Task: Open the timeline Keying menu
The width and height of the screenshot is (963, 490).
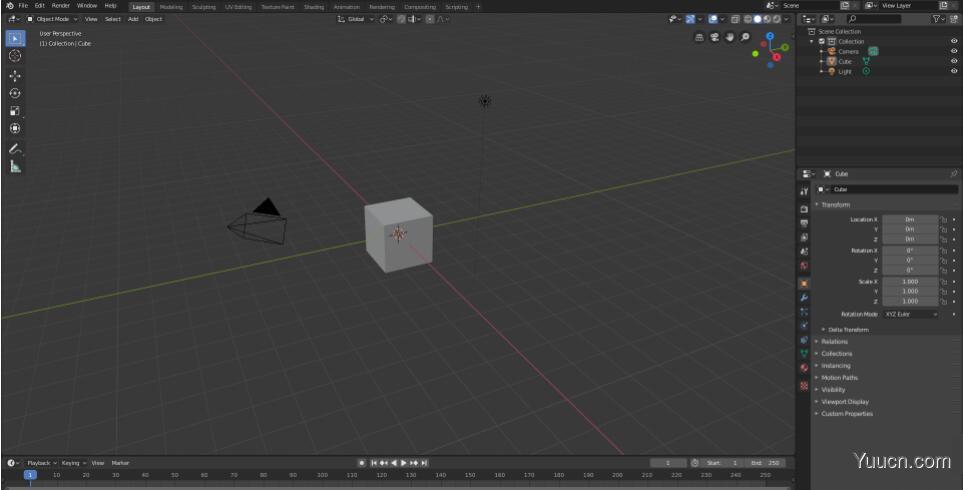Action: pos(72,463)
